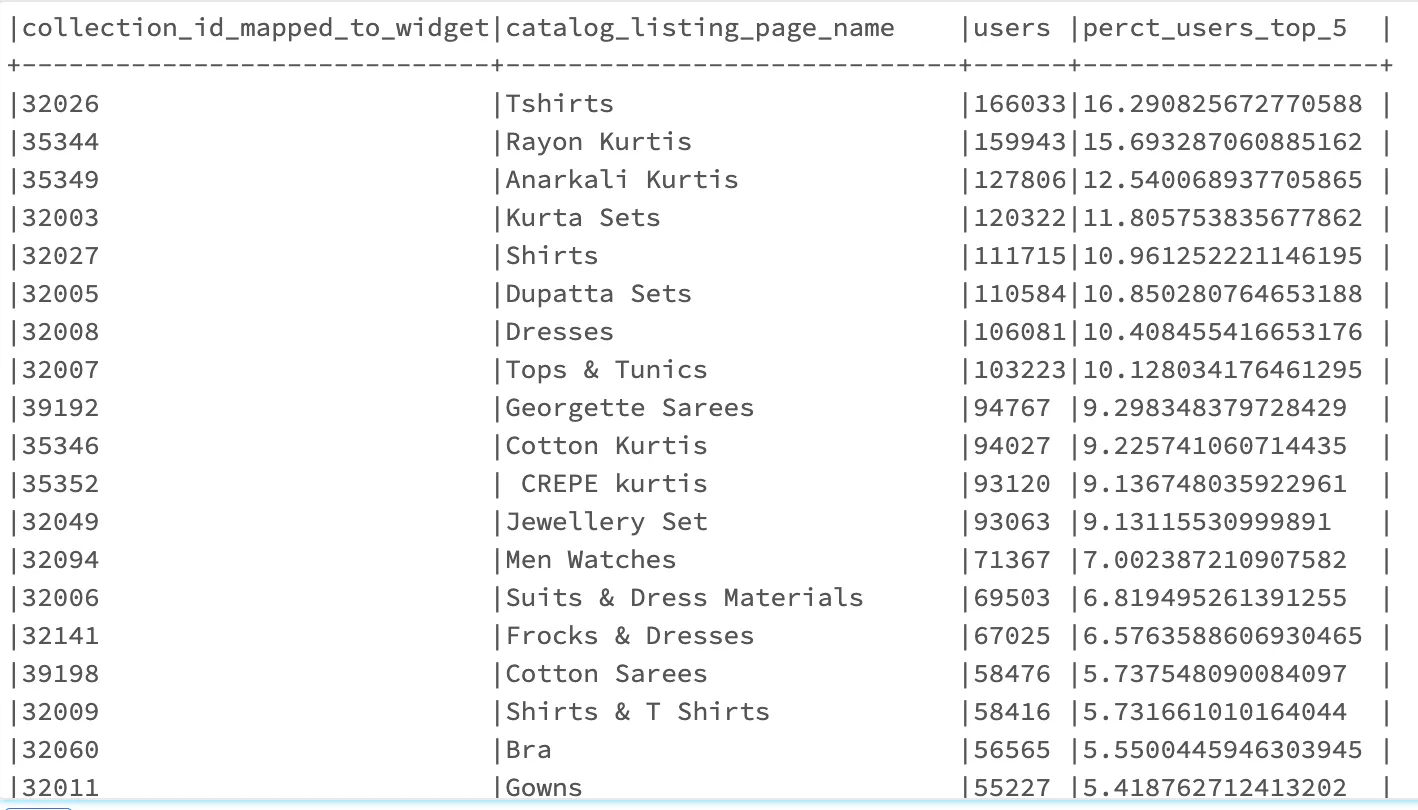Click the perct_users_top_5 column header
Image resolution: width=1418 pixels, height=810 pixels.
coord(1215,28)
